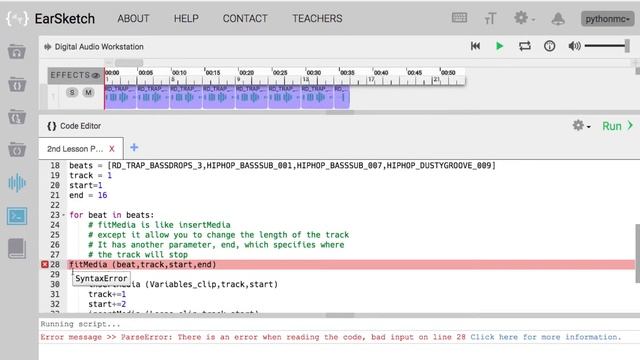Open font size icon in header
The width and height of the screenshot is (640, 360).
(490, 18)
